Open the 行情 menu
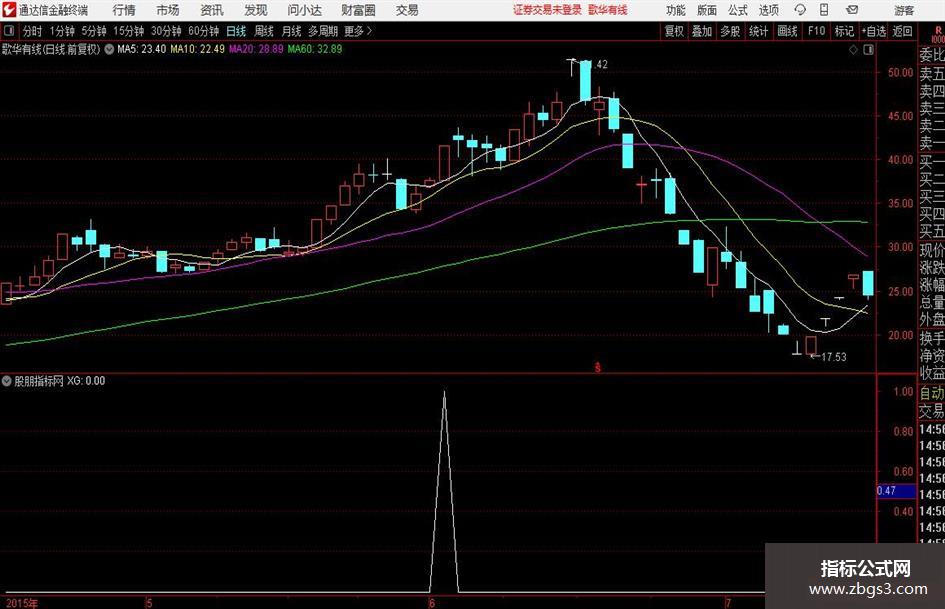Viewport: 945px width, 609px height. pos(124,10)
